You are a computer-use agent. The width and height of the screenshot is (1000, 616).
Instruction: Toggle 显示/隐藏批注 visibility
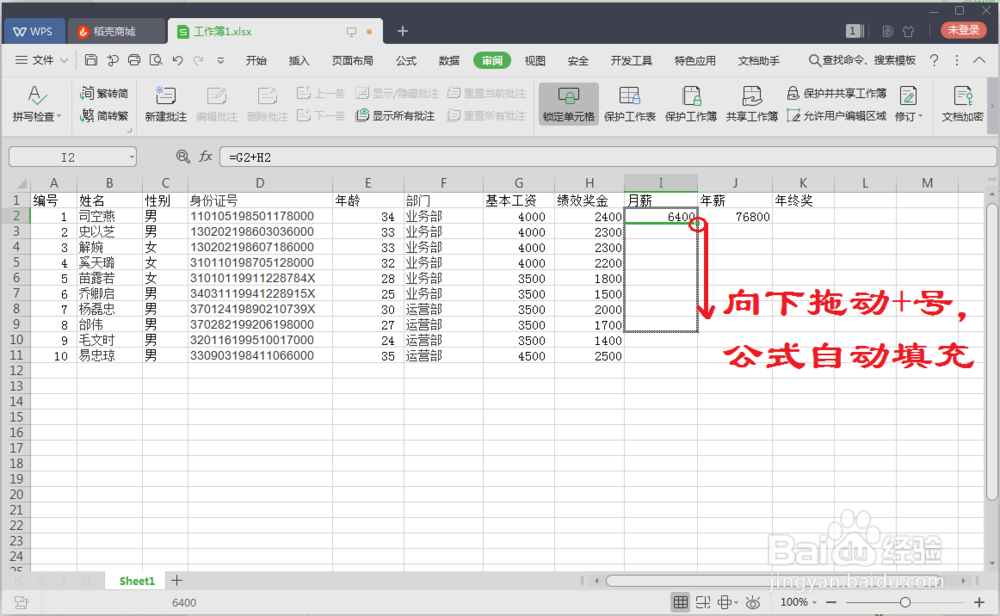(x=398, y=94)
